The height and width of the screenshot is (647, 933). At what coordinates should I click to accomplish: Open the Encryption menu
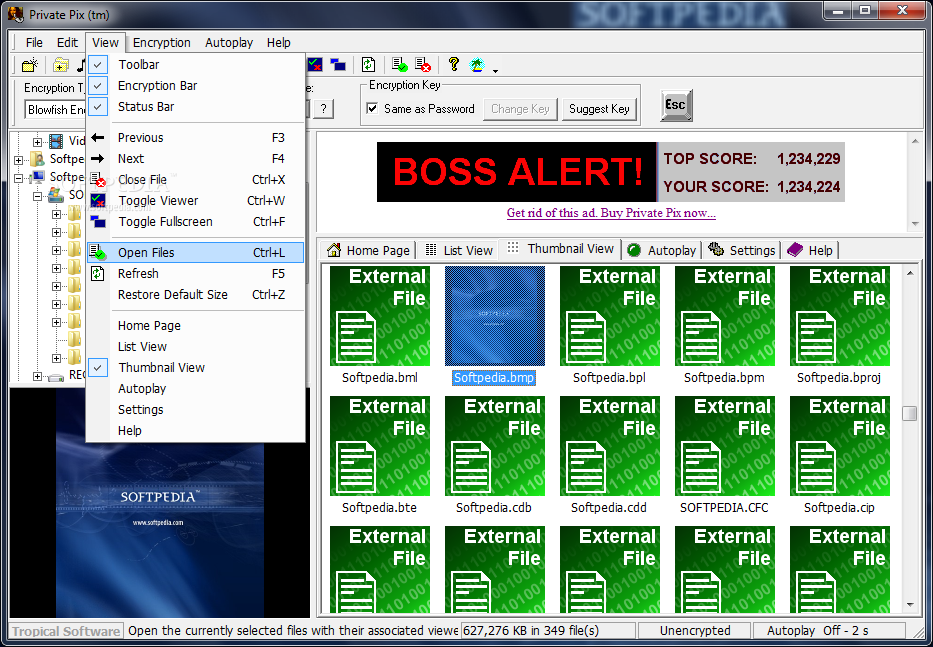tap(162, 42)
